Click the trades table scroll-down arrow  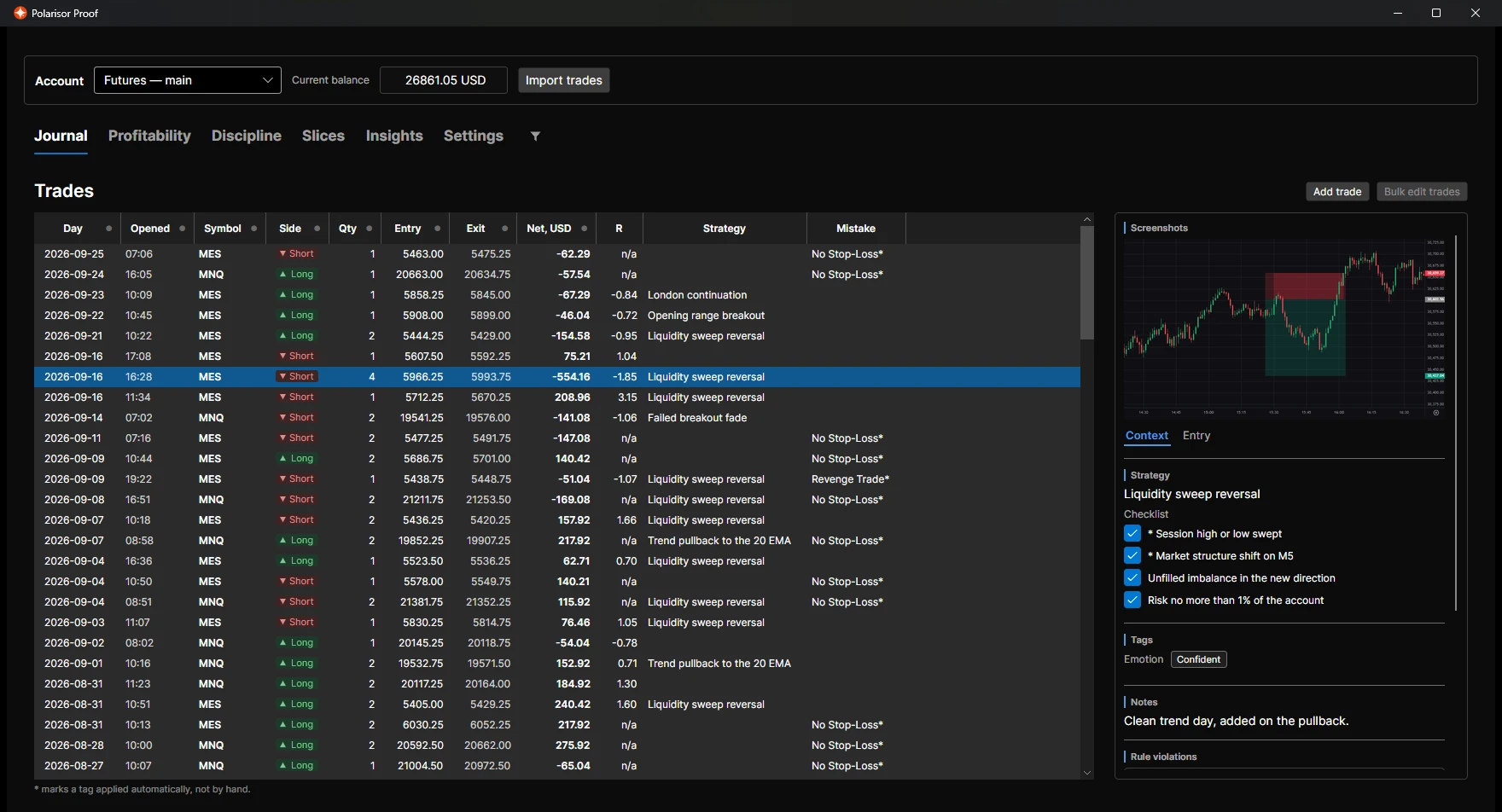[x=1087, y=773]
